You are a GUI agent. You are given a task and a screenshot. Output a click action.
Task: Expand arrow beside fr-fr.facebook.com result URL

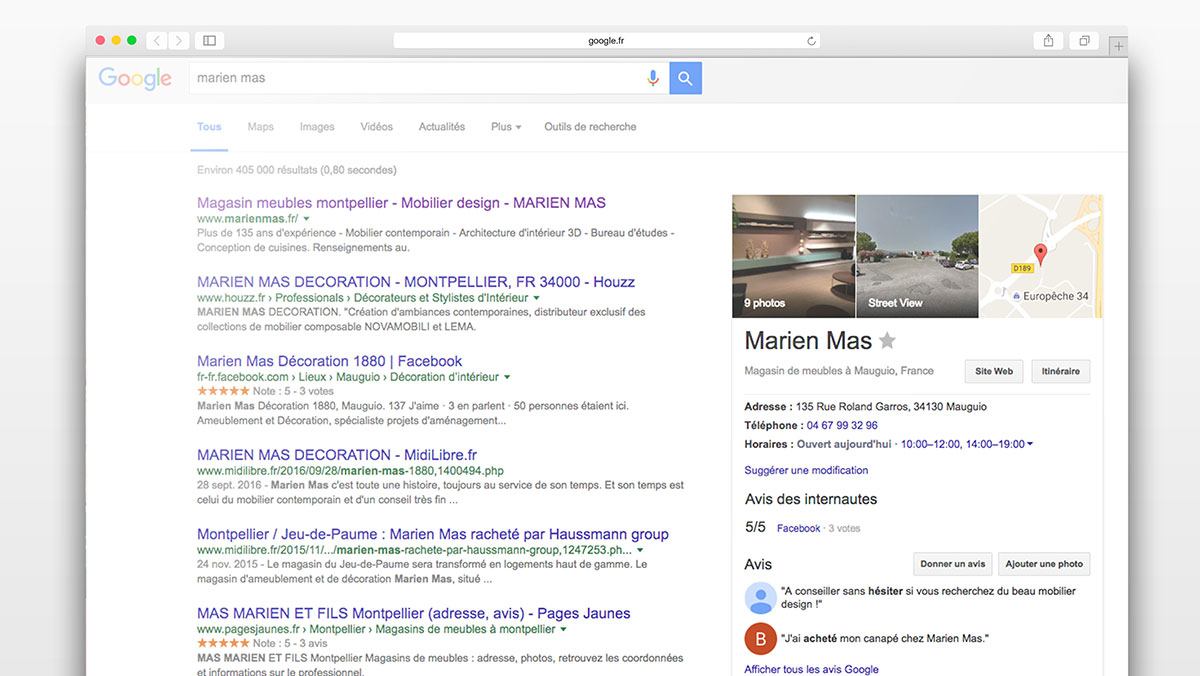(x=508, y=377)
